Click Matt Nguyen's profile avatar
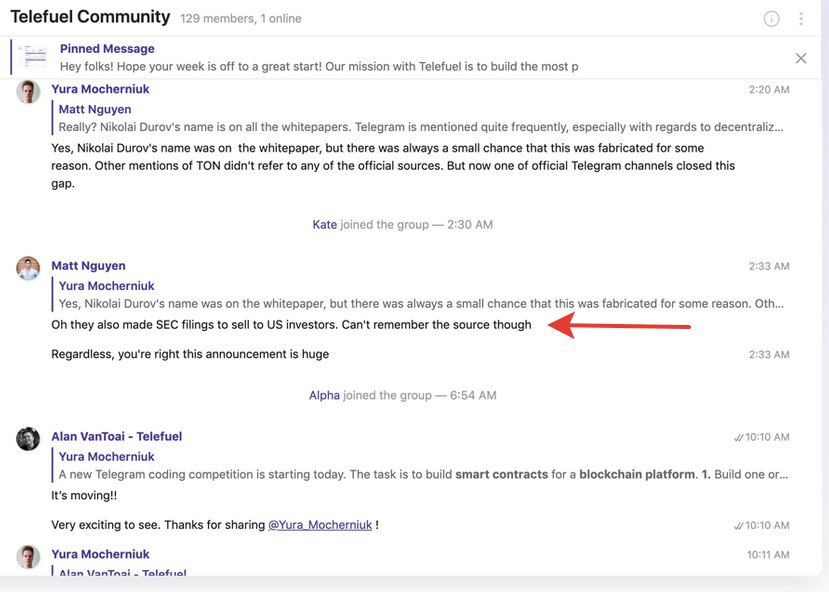The image size is (829, 592). point(28,268)
